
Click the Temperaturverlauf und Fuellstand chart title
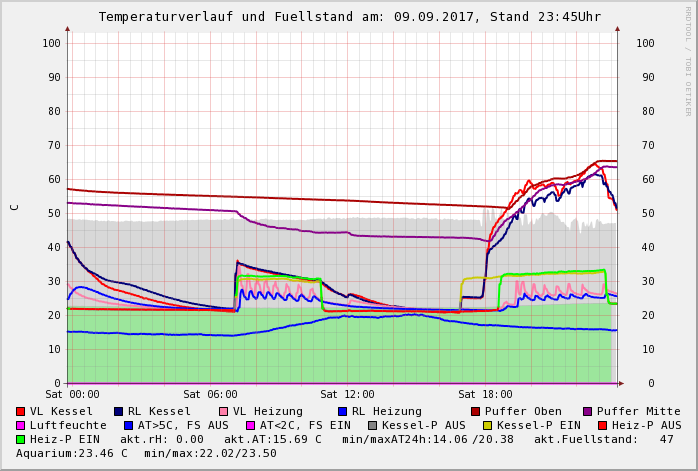[x=349, y=17]
